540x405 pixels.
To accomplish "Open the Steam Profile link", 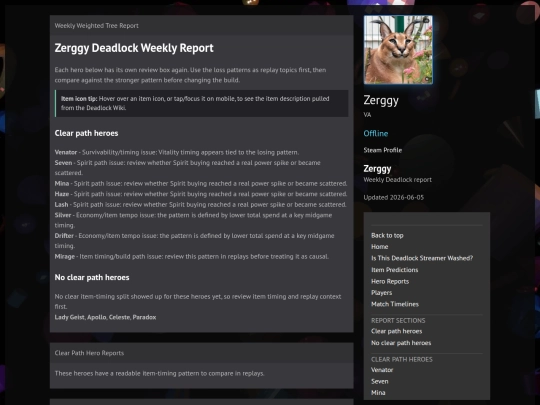I will pyautogui.click(x=383, y=150).
